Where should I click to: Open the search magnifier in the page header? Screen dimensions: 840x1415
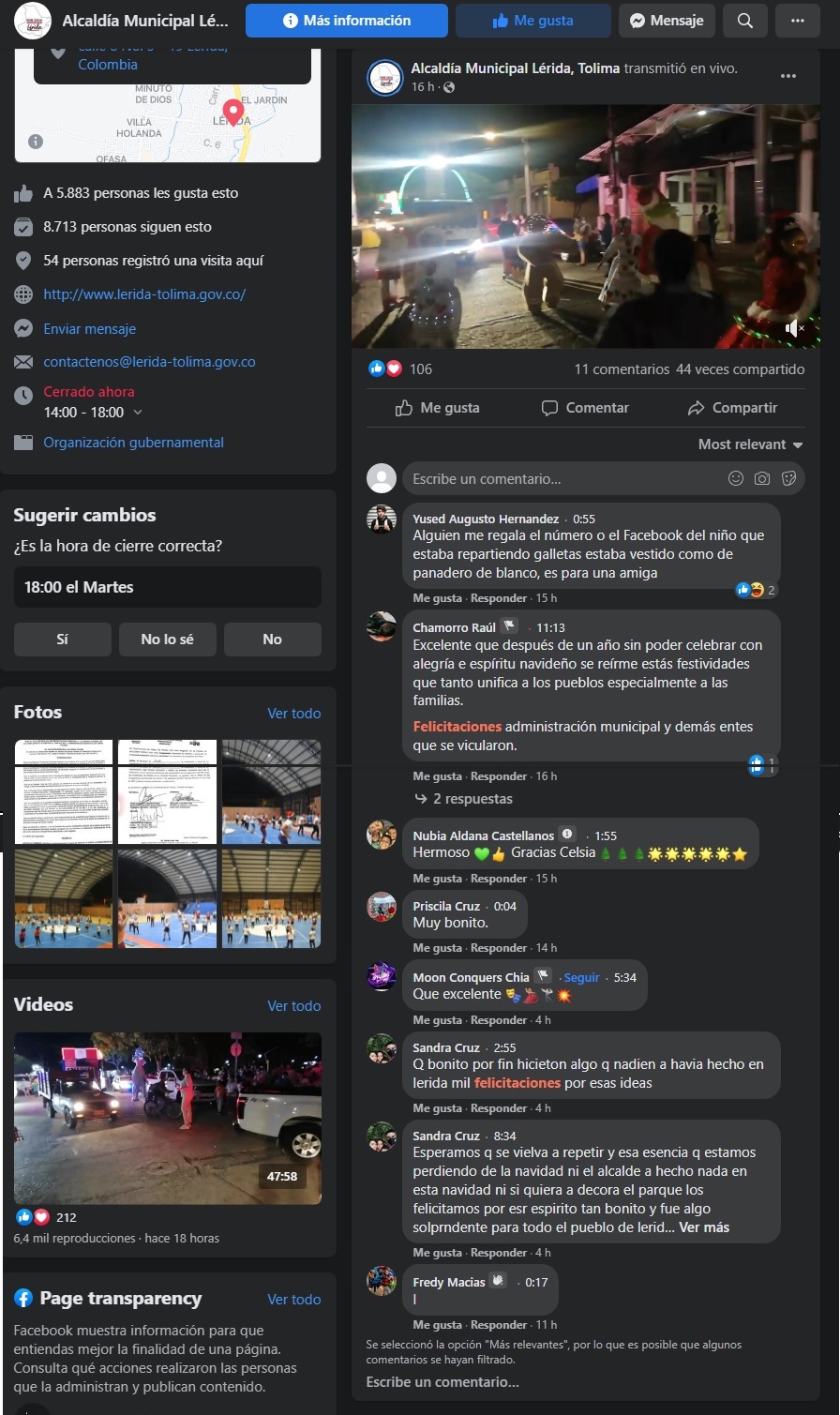click(745, 21)
